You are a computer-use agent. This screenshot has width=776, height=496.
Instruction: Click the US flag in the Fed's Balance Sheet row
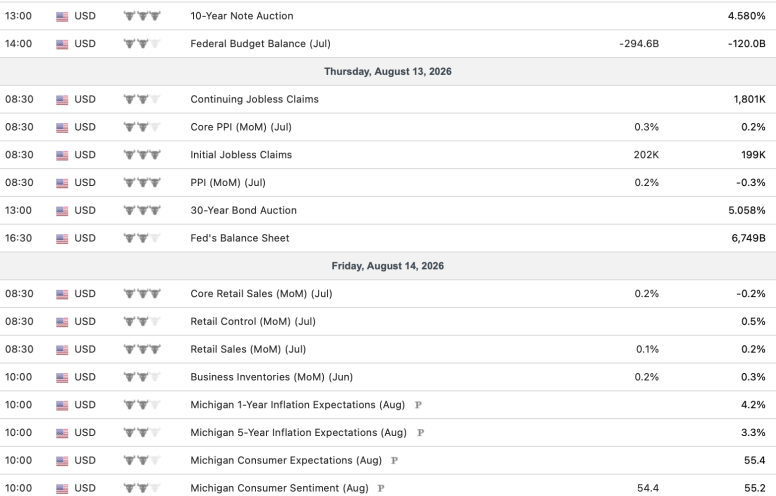click(x=62, y=239)
